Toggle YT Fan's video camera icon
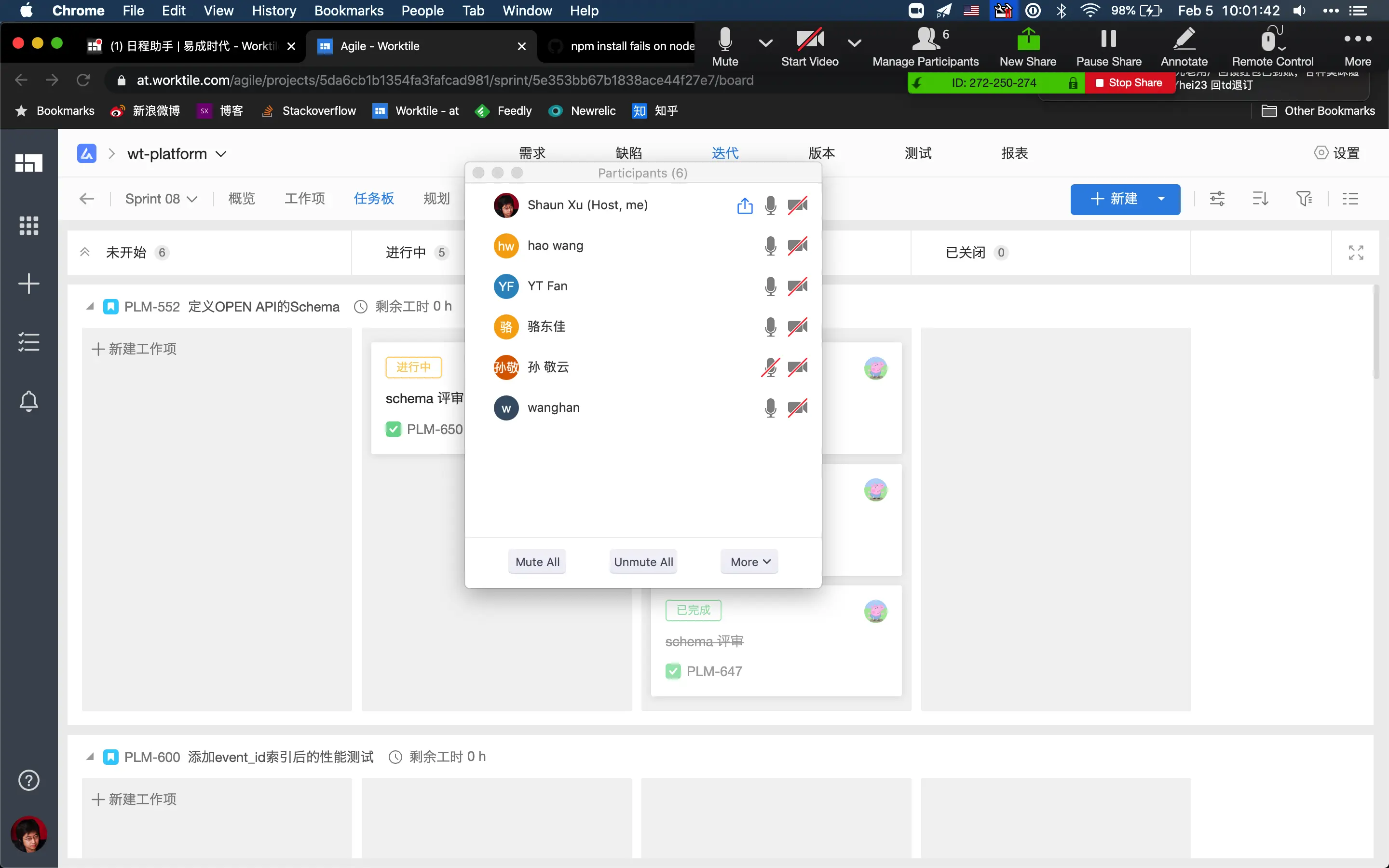 (797, 286)
